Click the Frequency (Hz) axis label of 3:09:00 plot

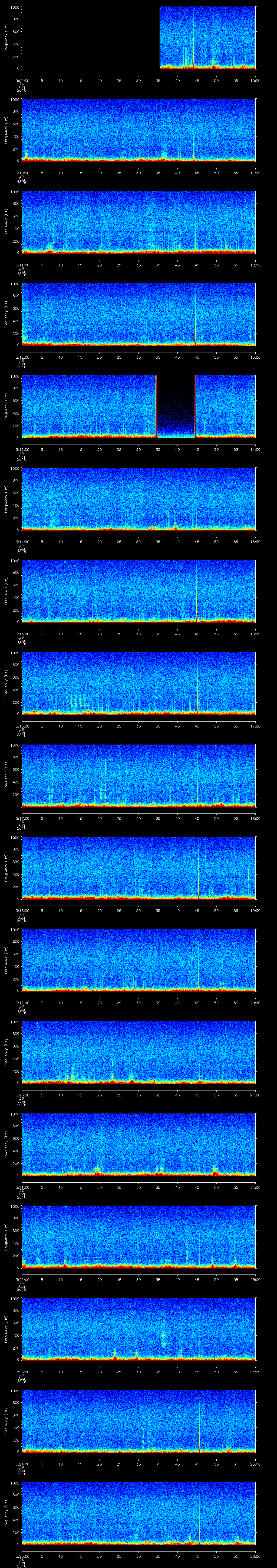tap(6, 38)
